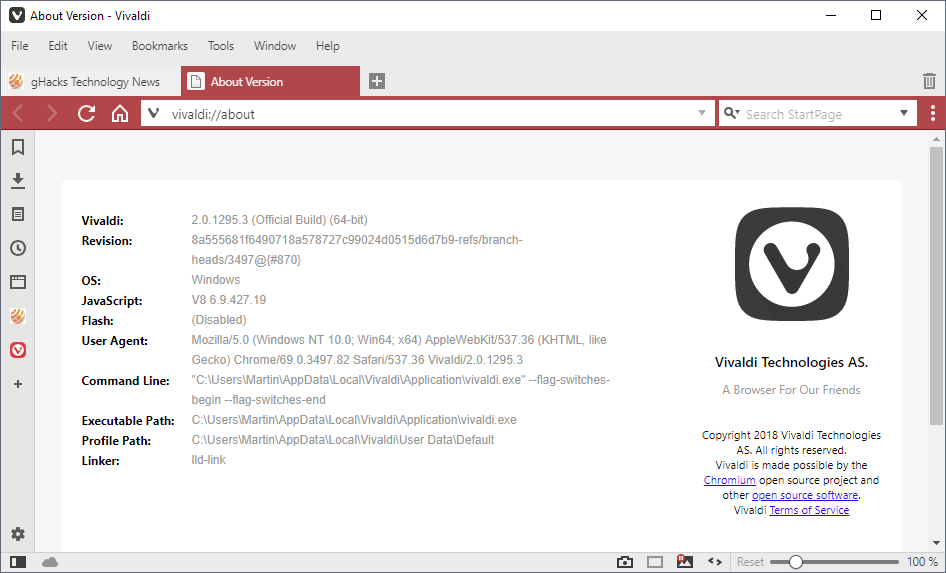Open the closed tabs trash can
This screenshot has width=946, height=573.
click(x=929, y=81)
